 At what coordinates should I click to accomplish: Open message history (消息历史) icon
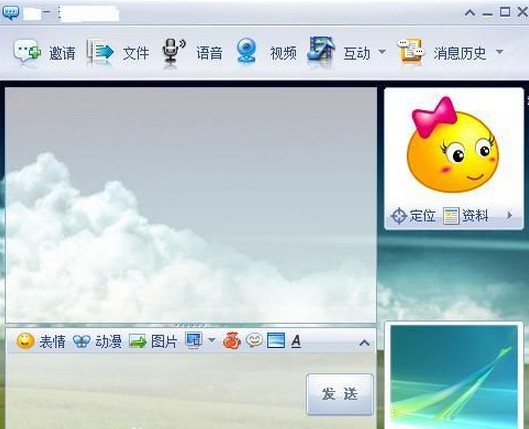click(411, 51)
